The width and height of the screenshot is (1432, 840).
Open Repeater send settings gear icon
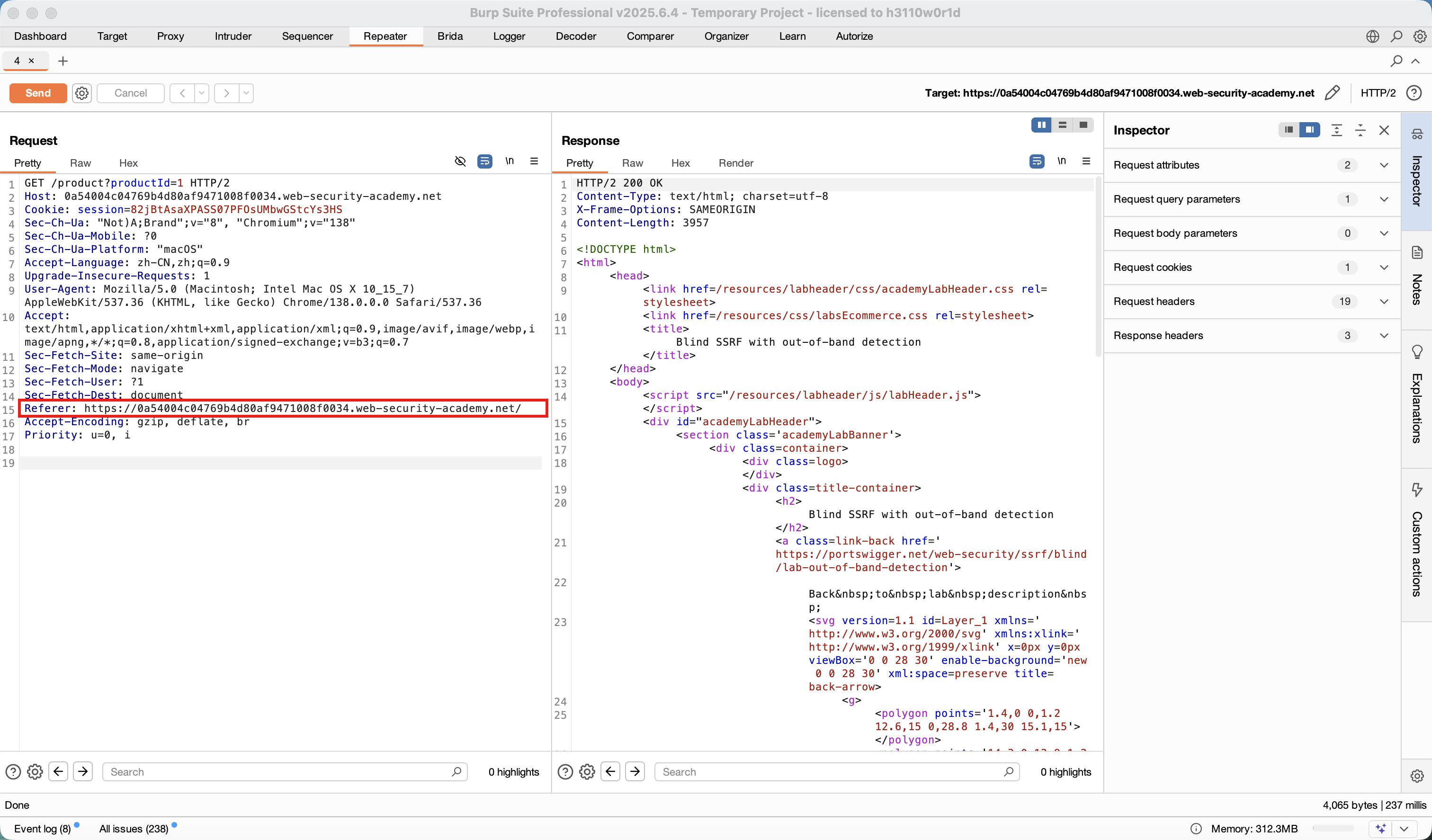click(82, 93)
